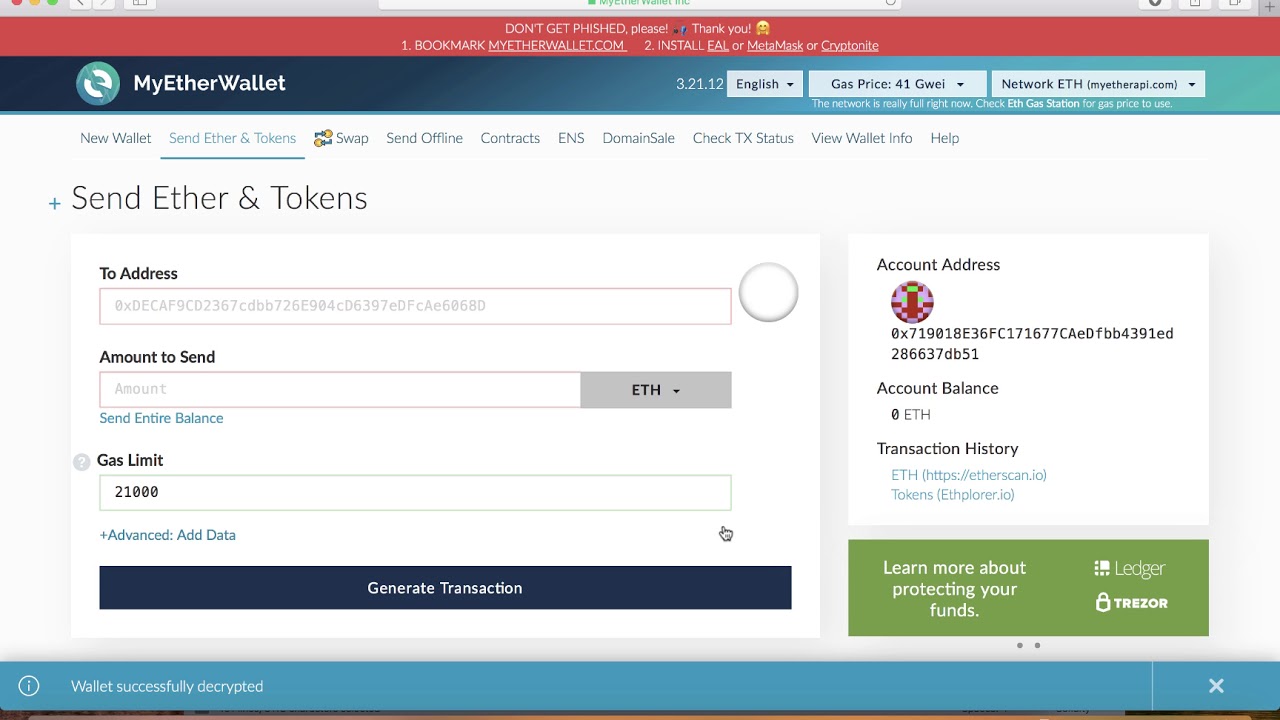Click the MYETHERWALLET.COM bookmark link
Viewport: 1280px width, 720px height.
tap(557, 45)
